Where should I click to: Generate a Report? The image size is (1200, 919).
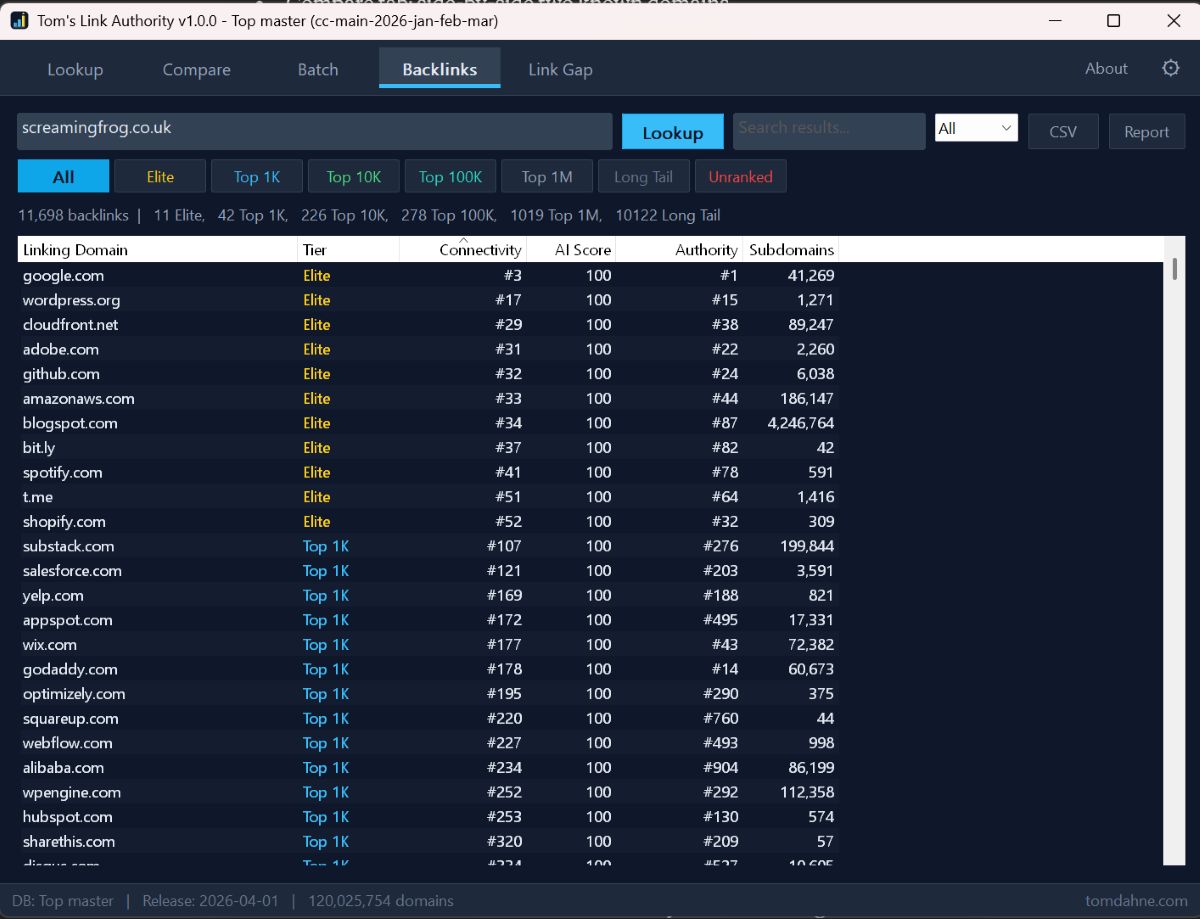(1146, 130)
